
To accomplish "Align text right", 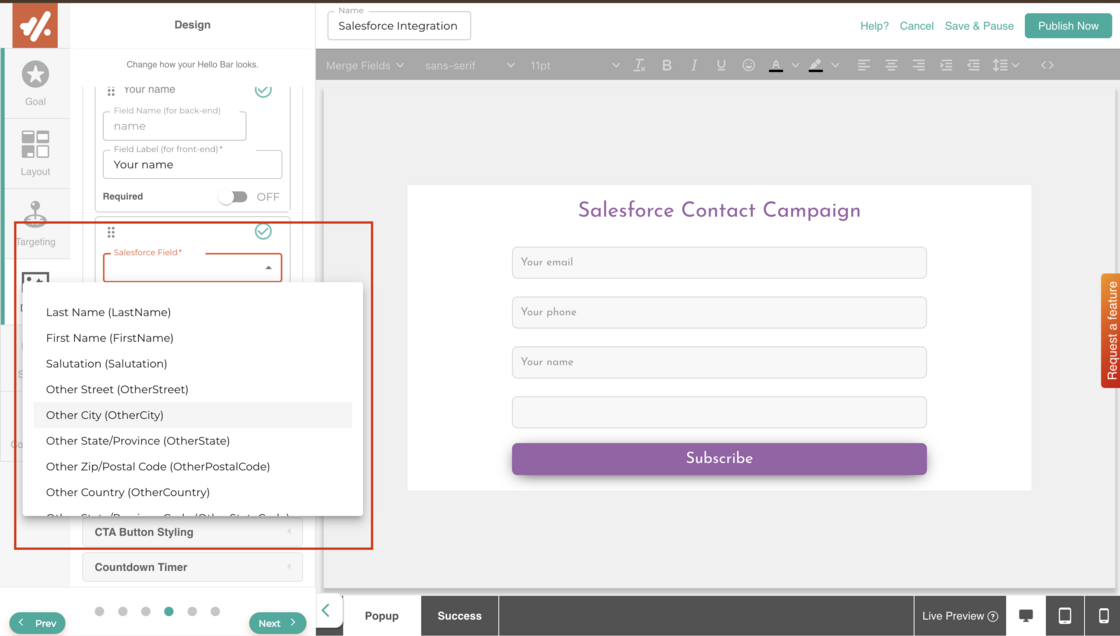I will (918, 65).
